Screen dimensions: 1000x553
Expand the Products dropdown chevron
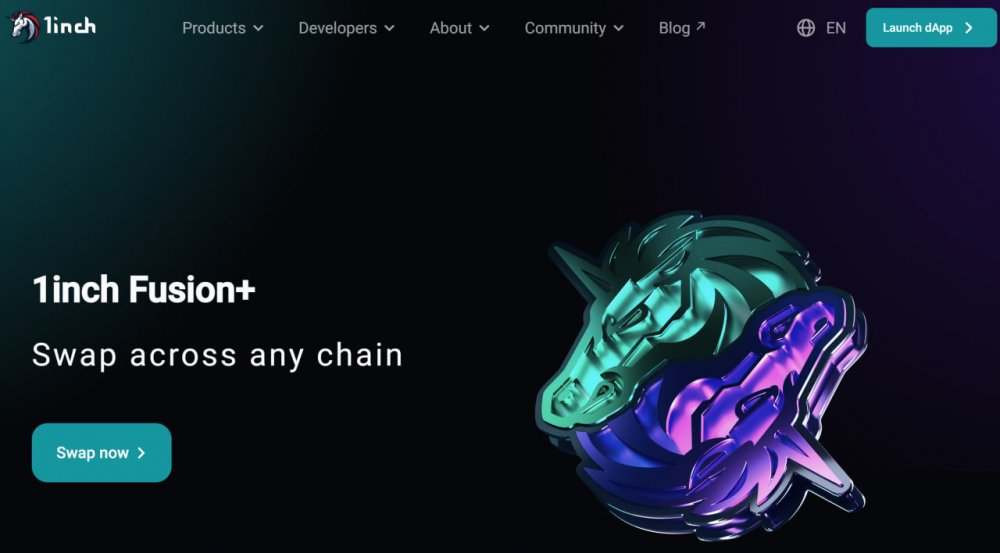click(x=258, y=28)
